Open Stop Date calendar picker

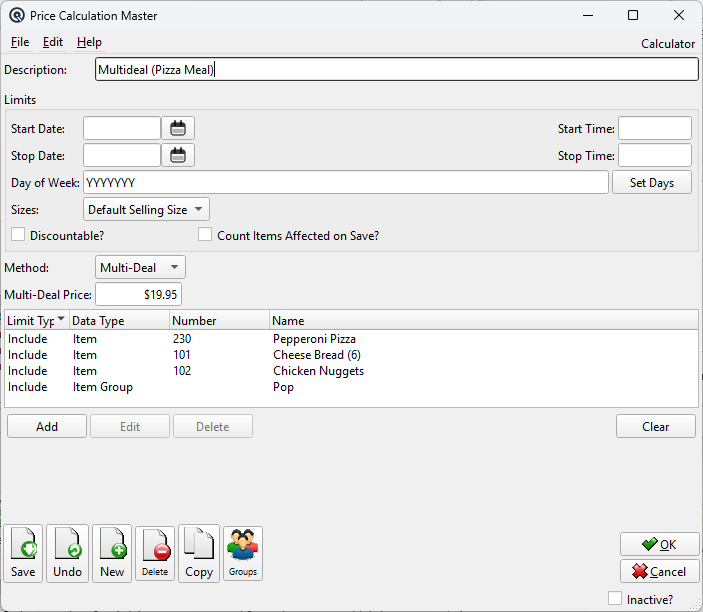178,156
